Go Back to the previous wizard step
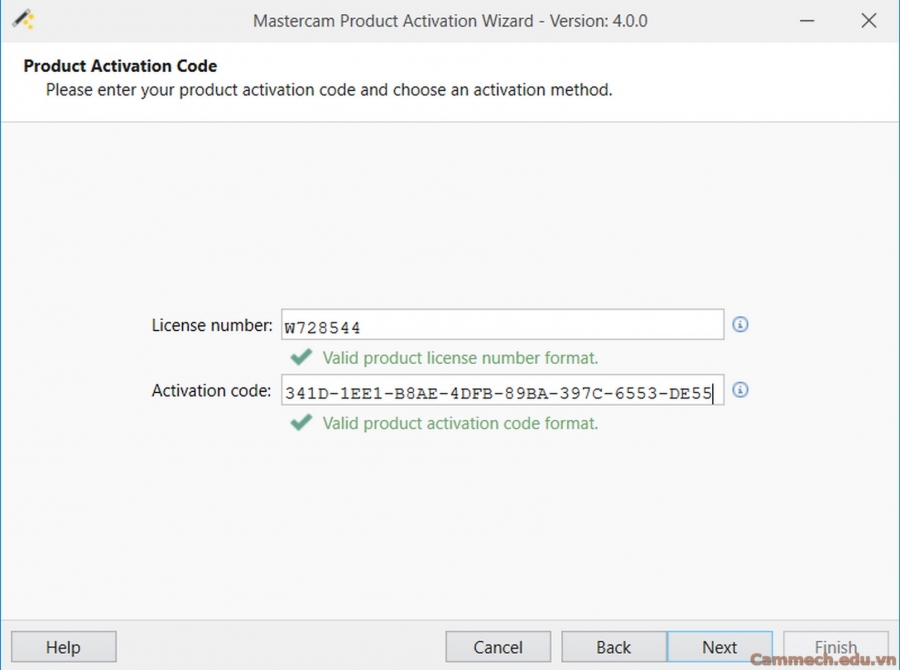The image size is (900, 670). [x=613, y=647]
